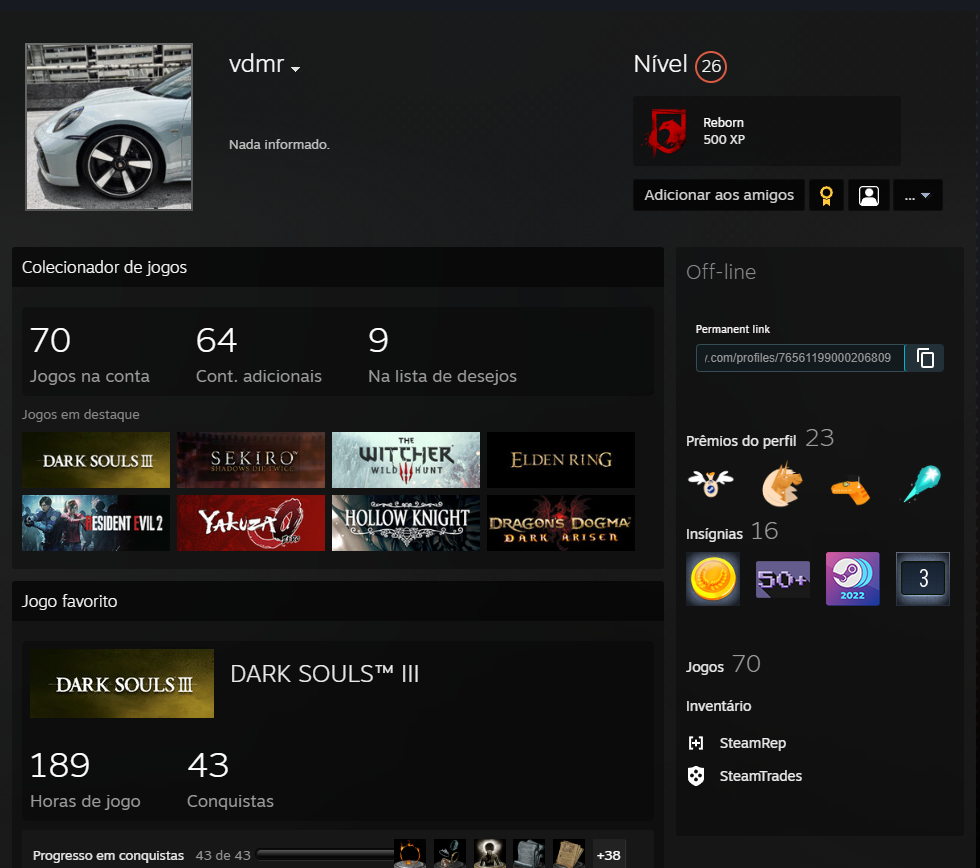The image size is (980, 868).
Task: Open The Witcher Wild Hunt tile
Action: (406, 460)
